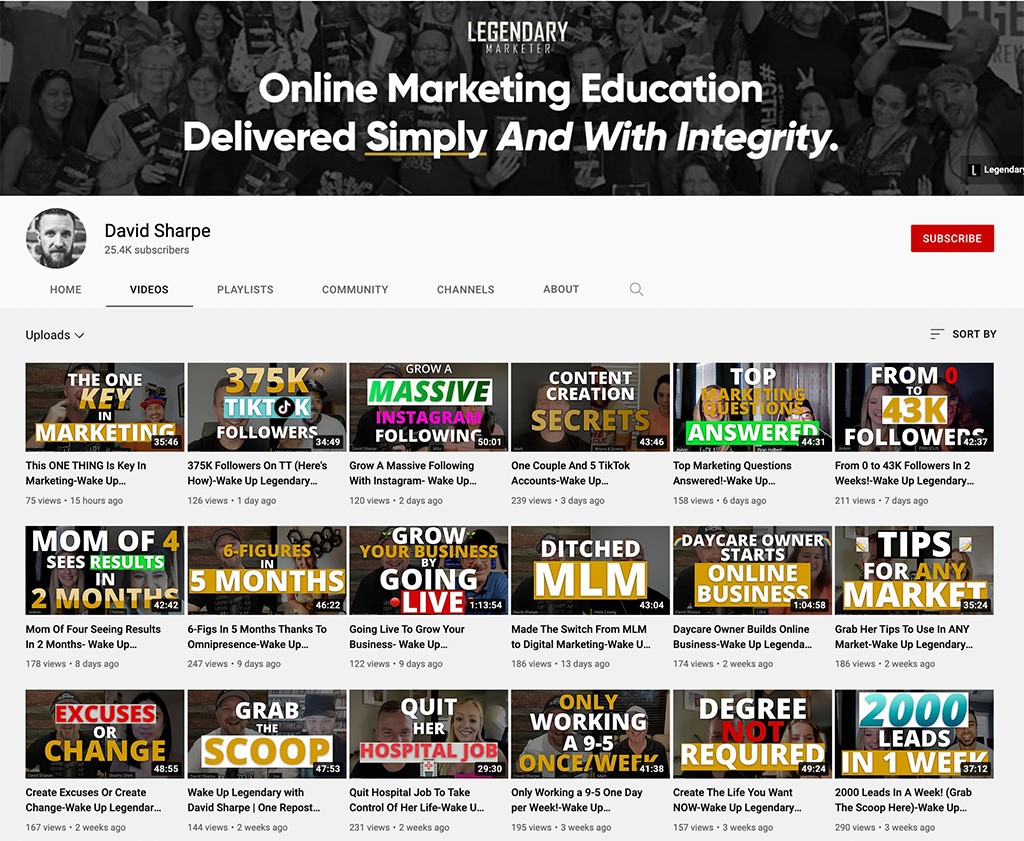Click title 'This ONE THING Is Key In Marketing'
Image resolution: width=1024 pixels, height=841 pixels.
click(86, 473)
